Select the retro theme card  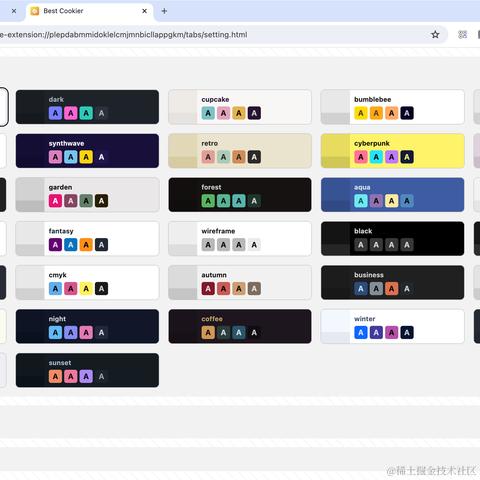point(240,151)
